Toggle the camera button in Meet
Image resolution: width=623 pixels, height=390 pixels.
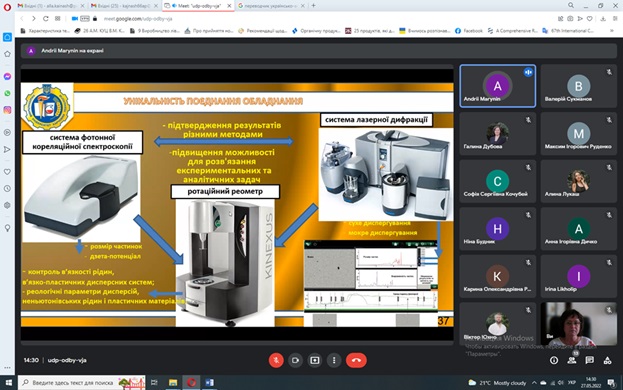[295, 360]
